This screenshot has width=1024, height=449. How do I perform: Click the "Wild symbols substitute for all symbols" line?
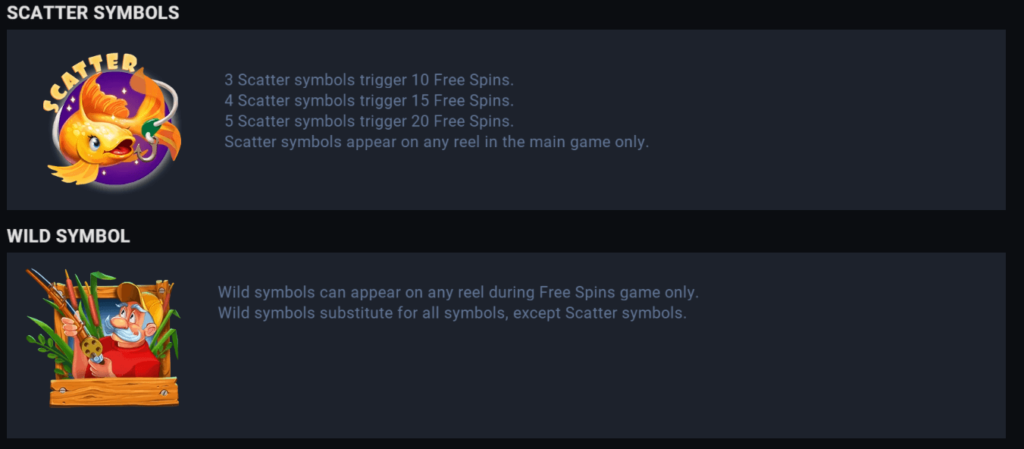[452, 313]
